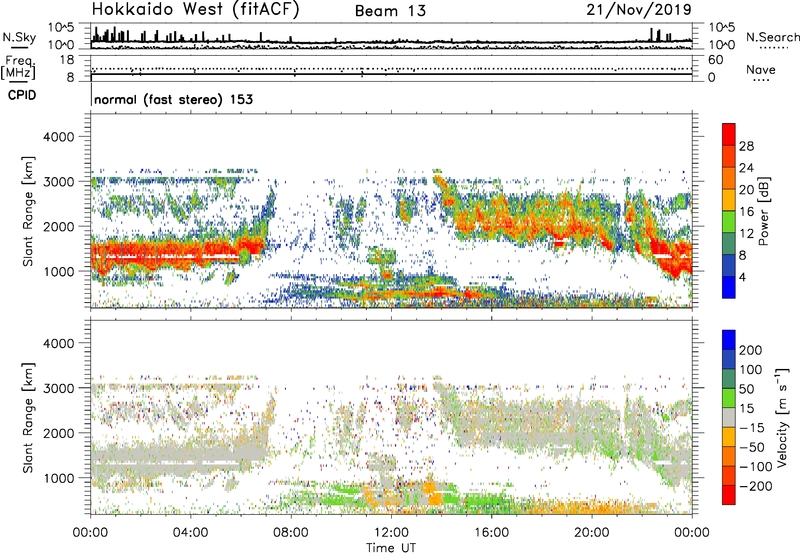Click the blue bottom of power colorbar
The image size is (800, 554).
[729, 287]
